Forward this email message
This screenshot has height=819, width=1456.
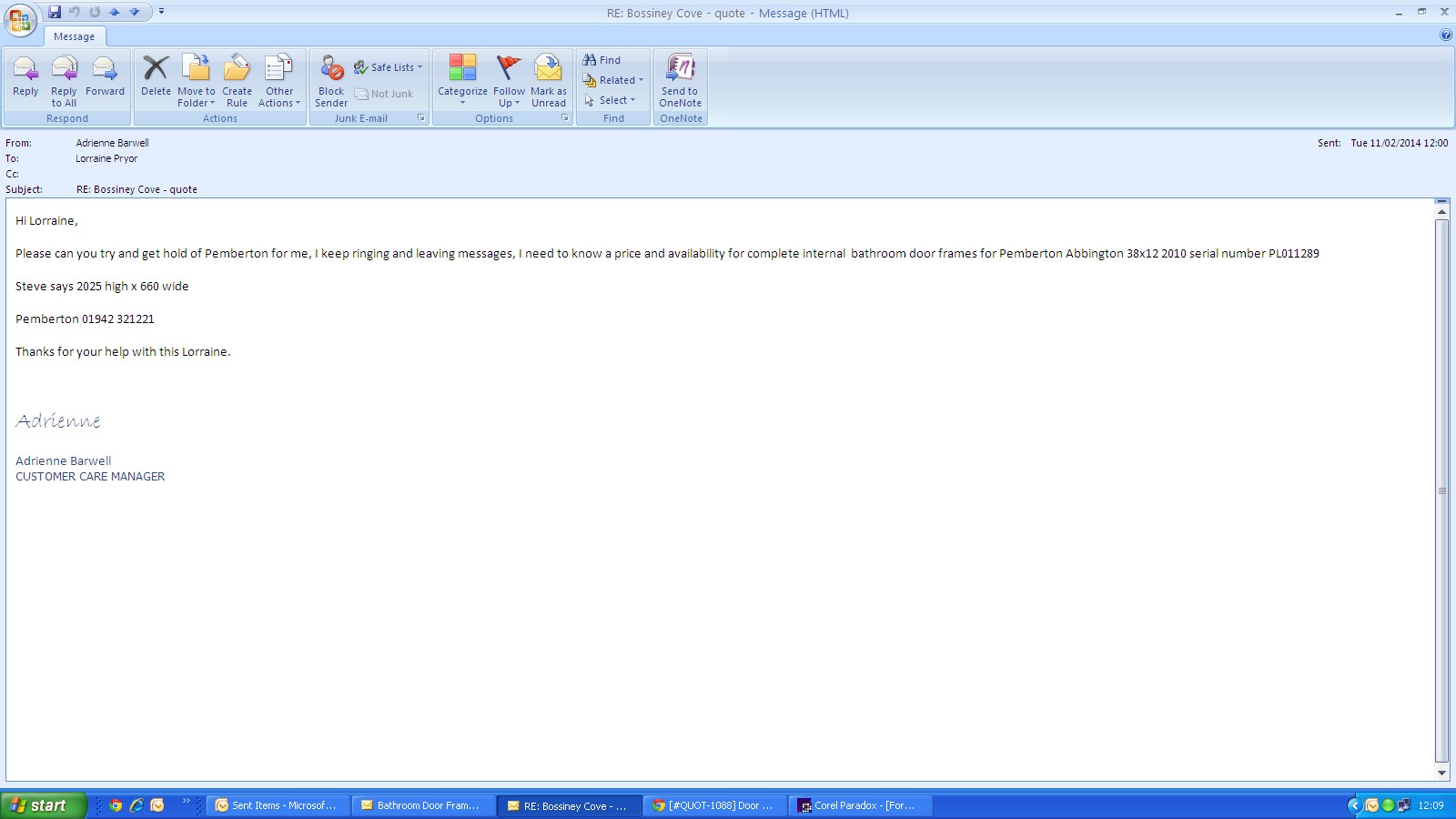(105, 76)
